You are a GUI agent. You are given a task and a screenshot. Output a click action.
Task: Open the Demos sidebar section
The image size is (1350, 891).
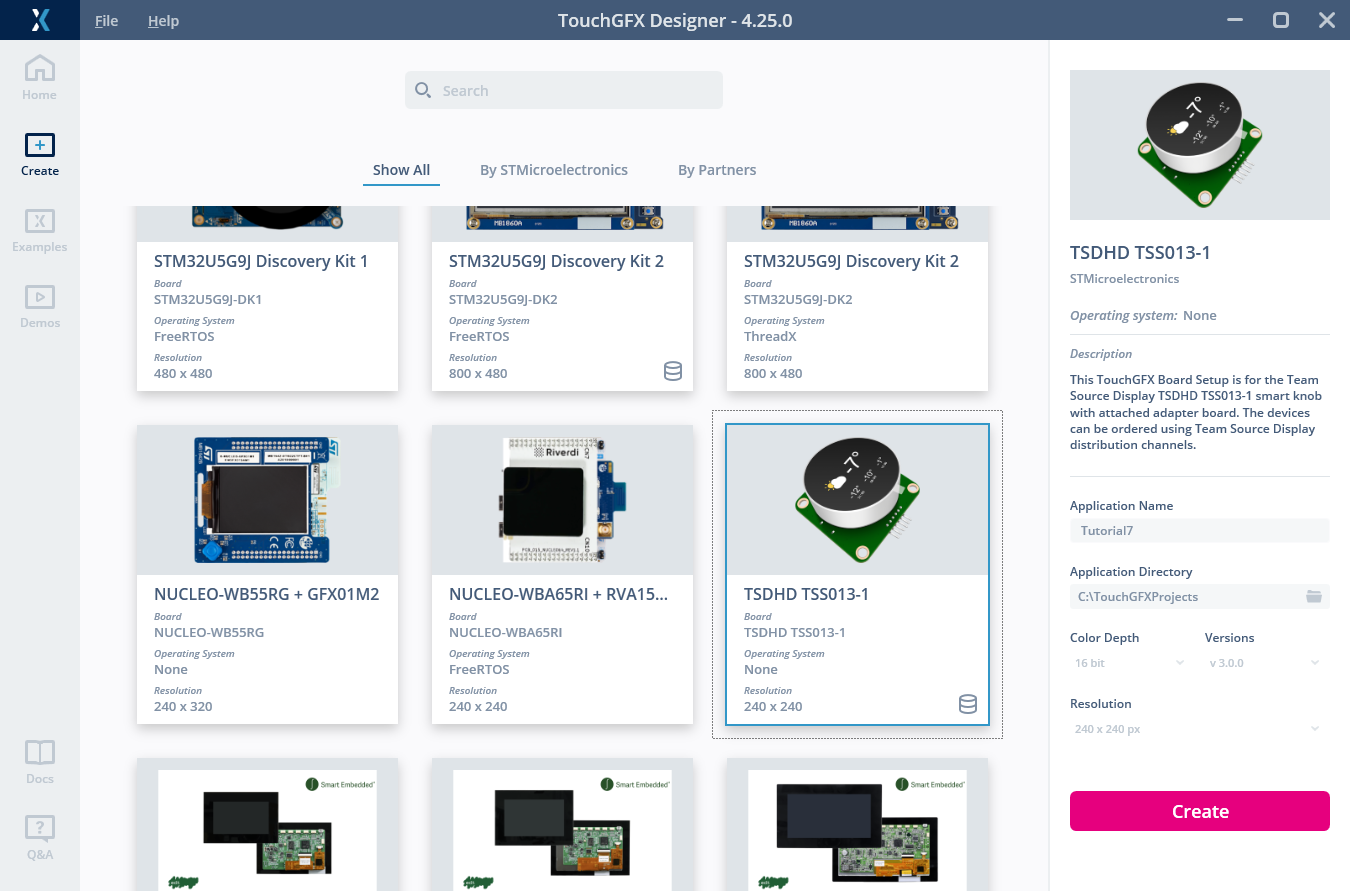coord(40,306)
